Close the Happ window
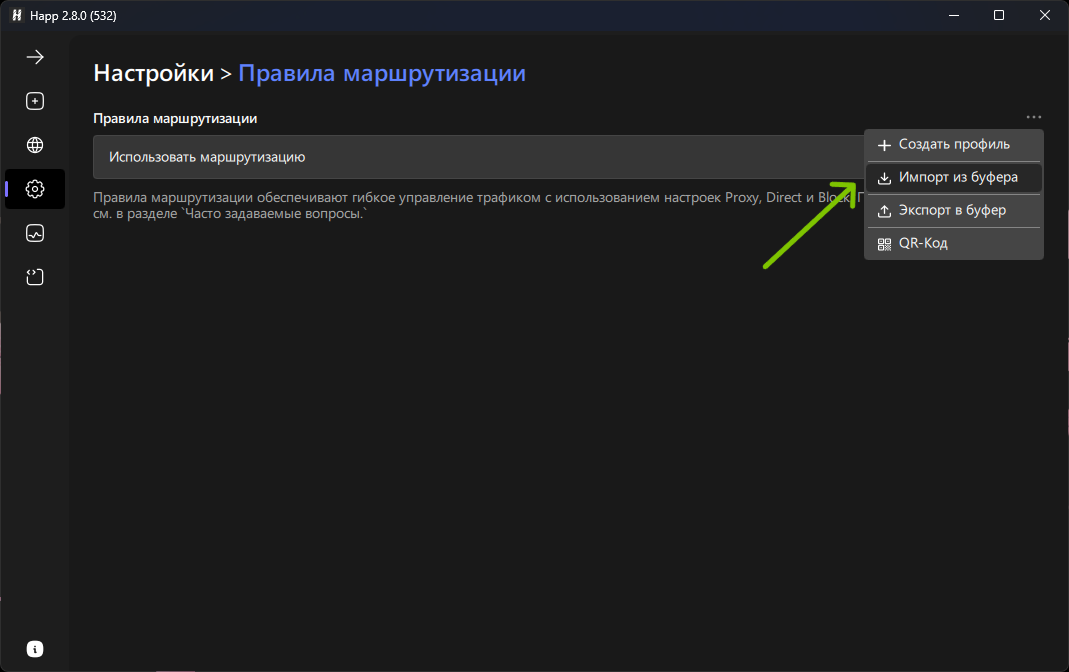The image size is (1069, 672). (1045, 15)
